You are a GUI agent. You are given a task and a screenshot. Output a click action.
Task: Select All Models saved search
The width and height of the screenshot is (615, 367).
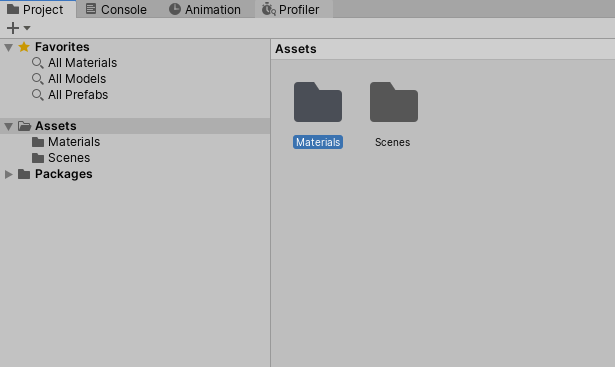[x=77, y=79]
